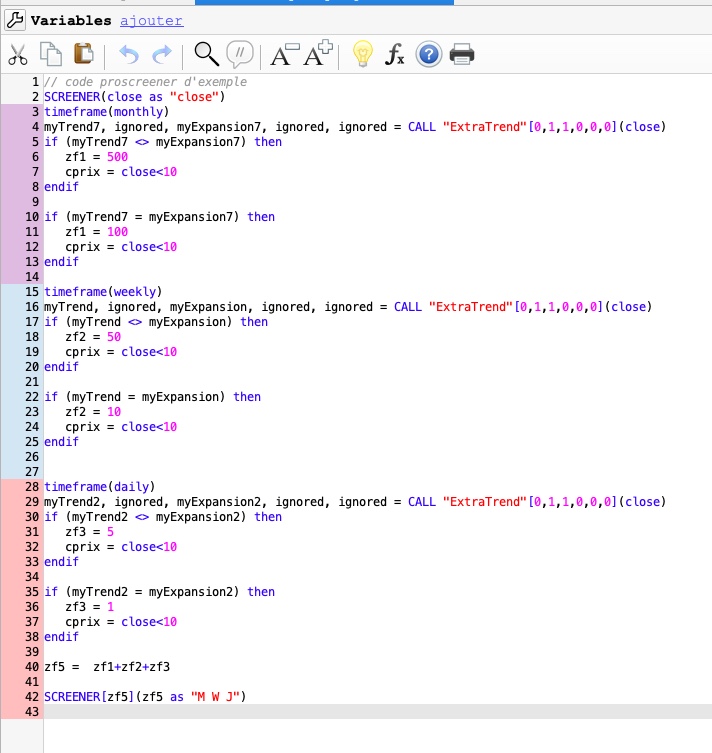
Task: Click the Variables wrench icon
Action: 14,20
